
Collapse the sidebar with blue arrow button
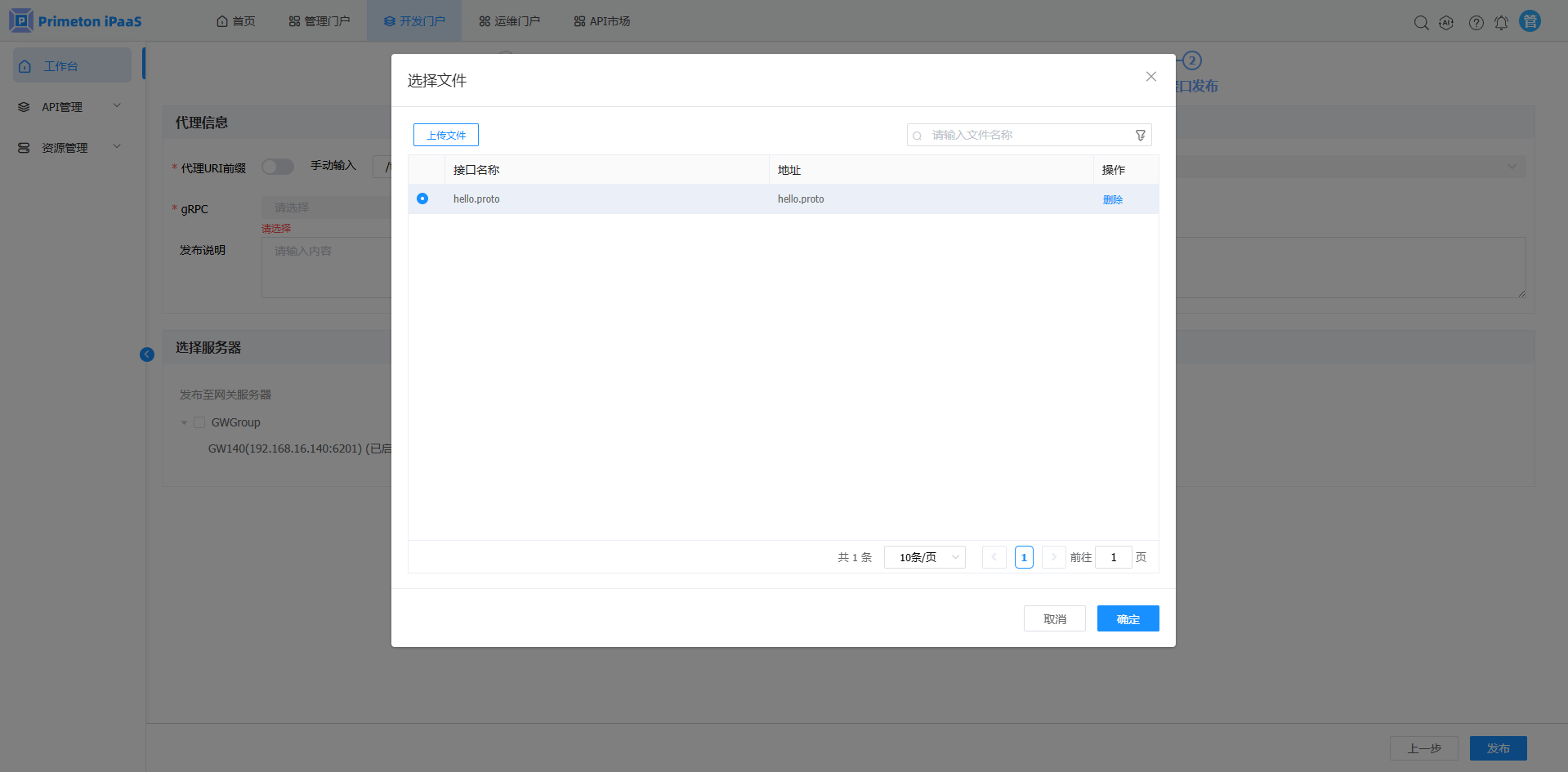[147, 355]
